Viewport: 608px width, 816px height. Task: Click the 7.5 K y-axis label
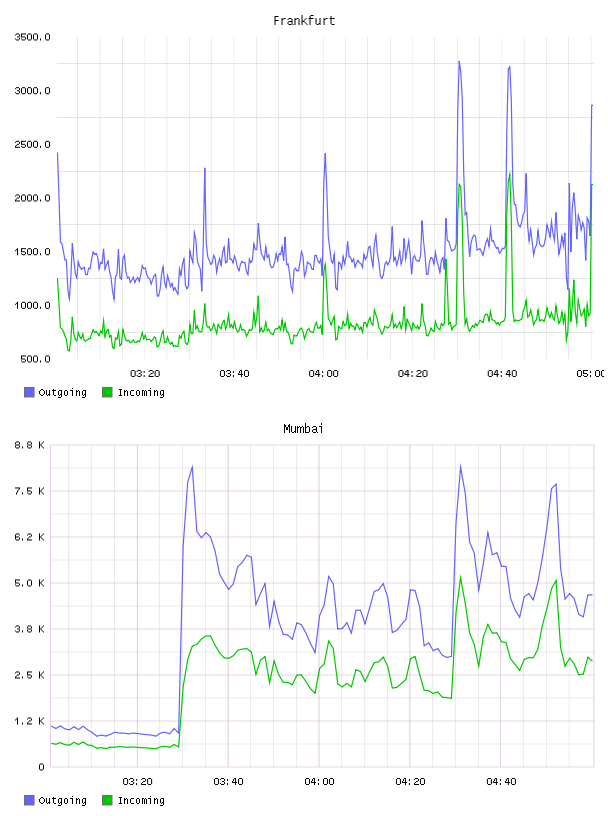(x=30, y=491)
